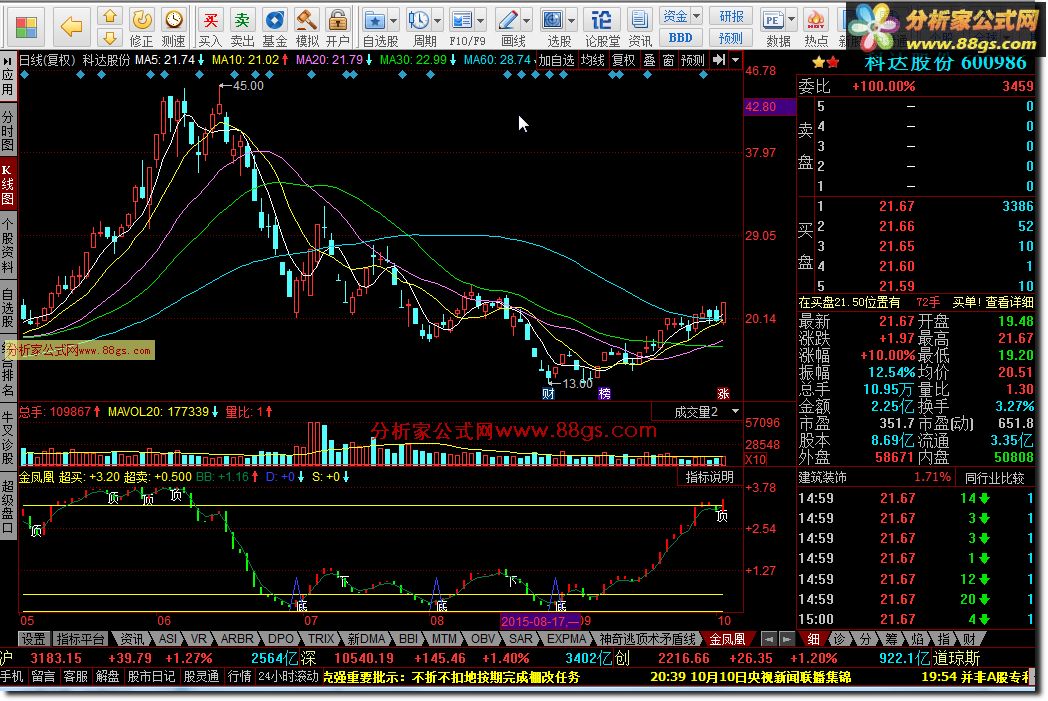
Task: Expand the 画线 dropdown arrow
Action: point(527,20)
